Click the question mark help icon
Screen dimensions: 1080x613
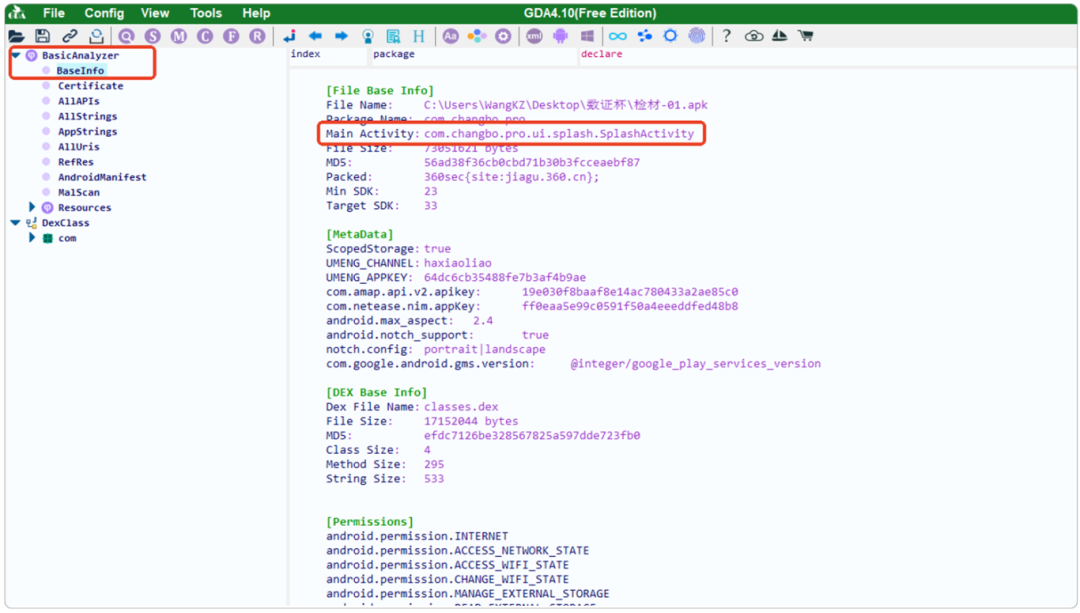pyautogui.click(x=726, y=36)
